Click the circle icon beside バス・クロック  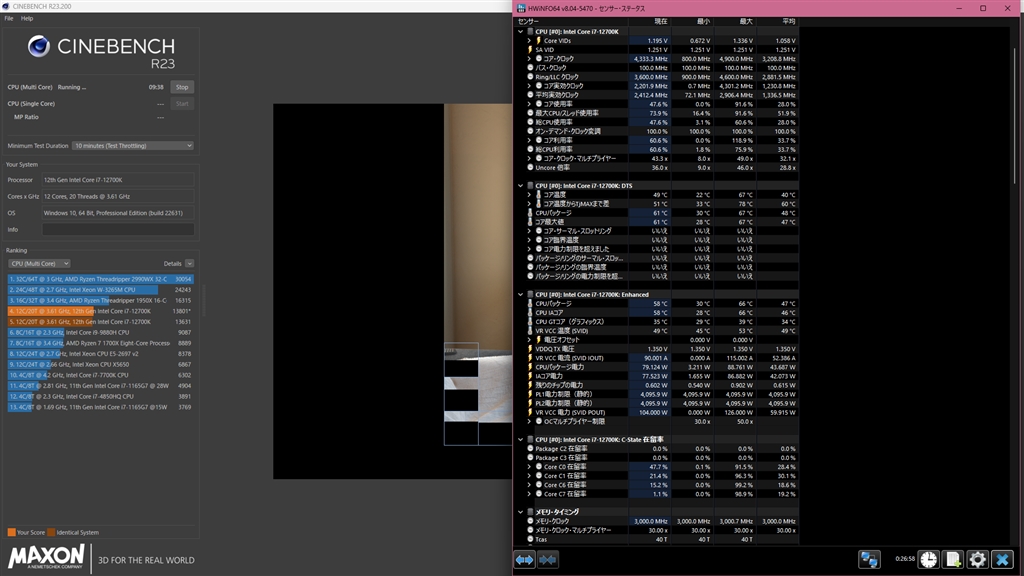coord(530,68)
